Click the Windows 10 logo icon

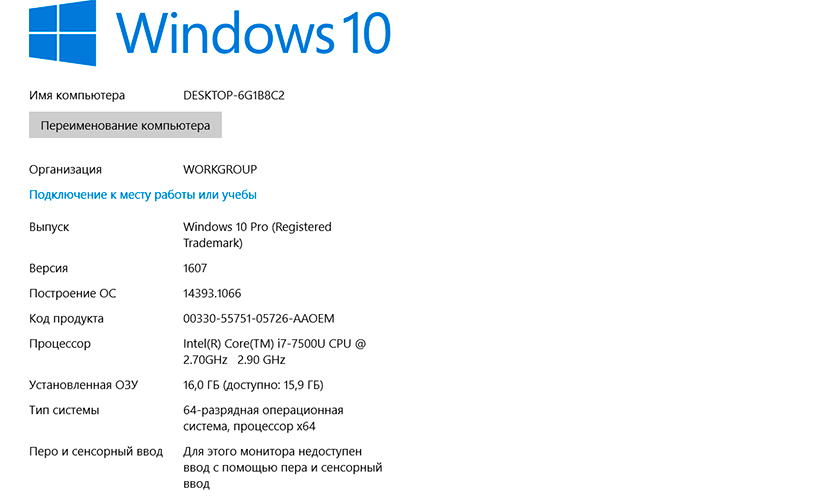(62, 32)
